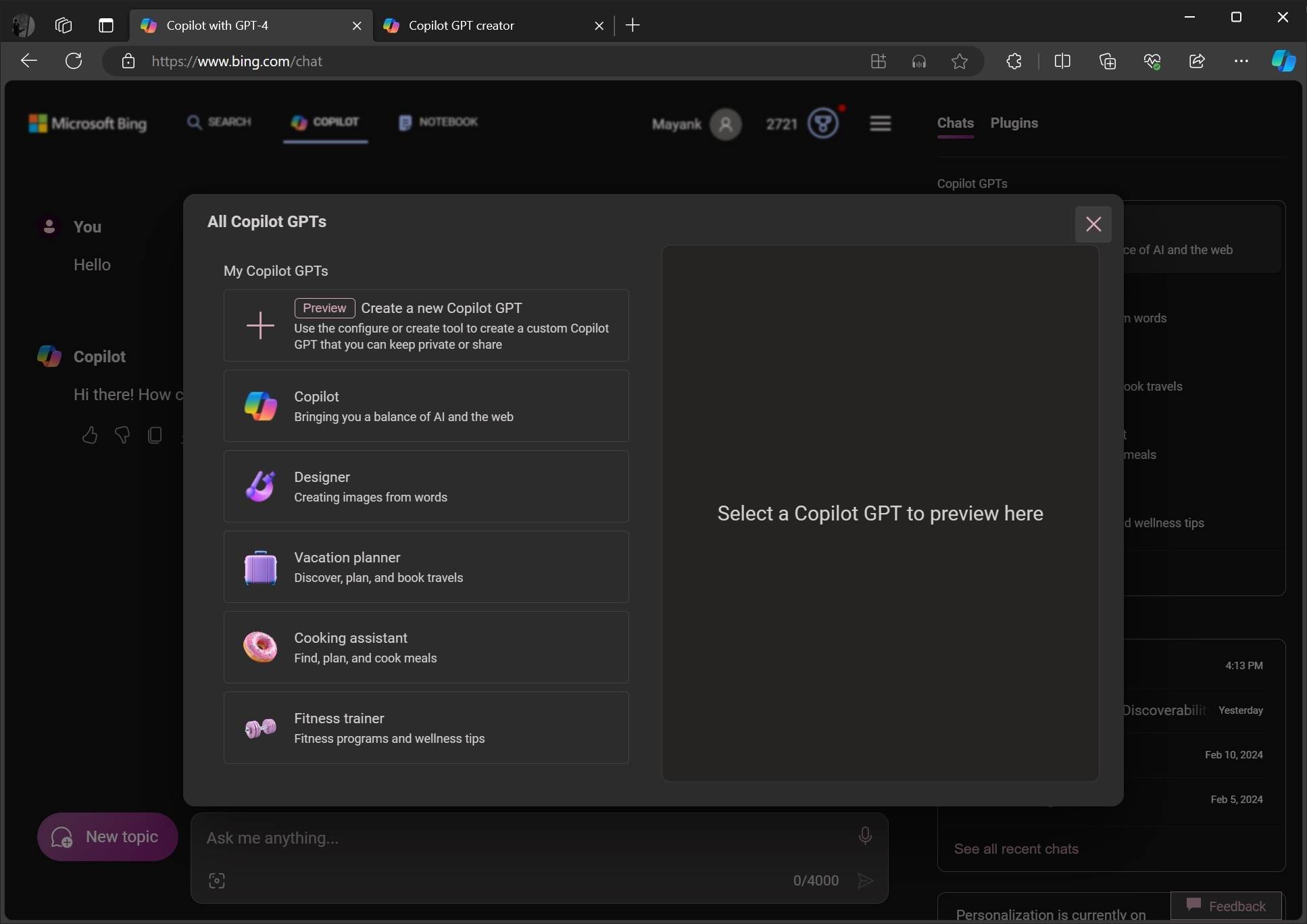Open the Copilot sidebar icon in Edge
Screen dimensions: 1307x924
point(1283,61)
